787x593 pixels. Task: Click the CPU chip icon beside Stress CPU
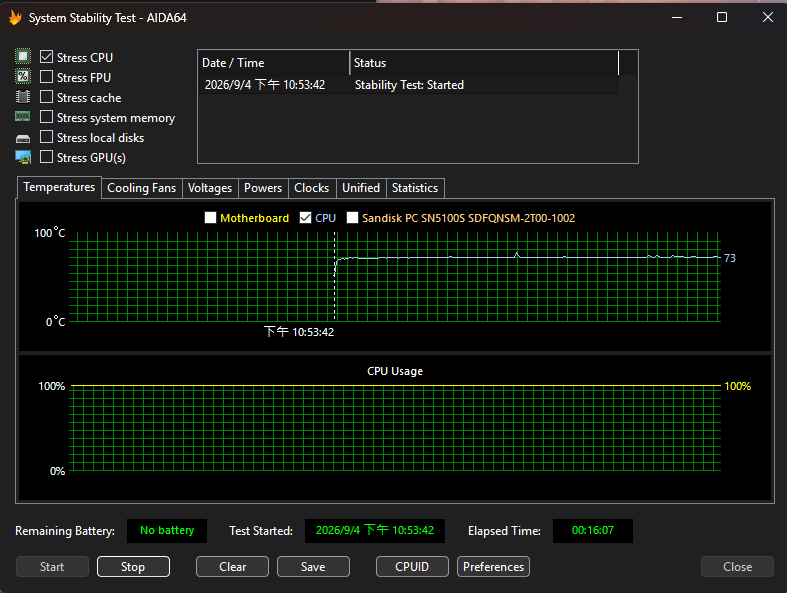click(x=23, y=57)
